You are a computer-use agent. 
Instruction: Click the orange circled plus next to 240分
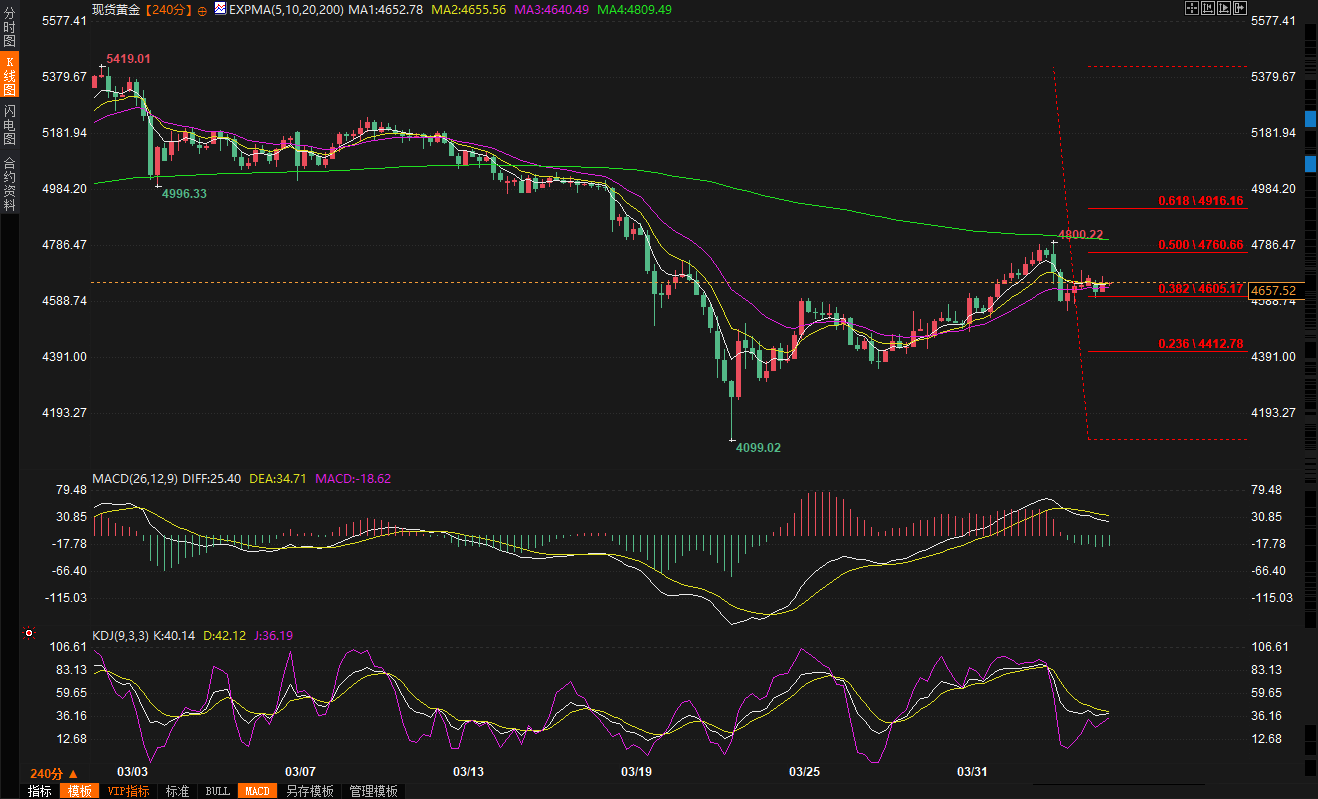tap(203, 10)
